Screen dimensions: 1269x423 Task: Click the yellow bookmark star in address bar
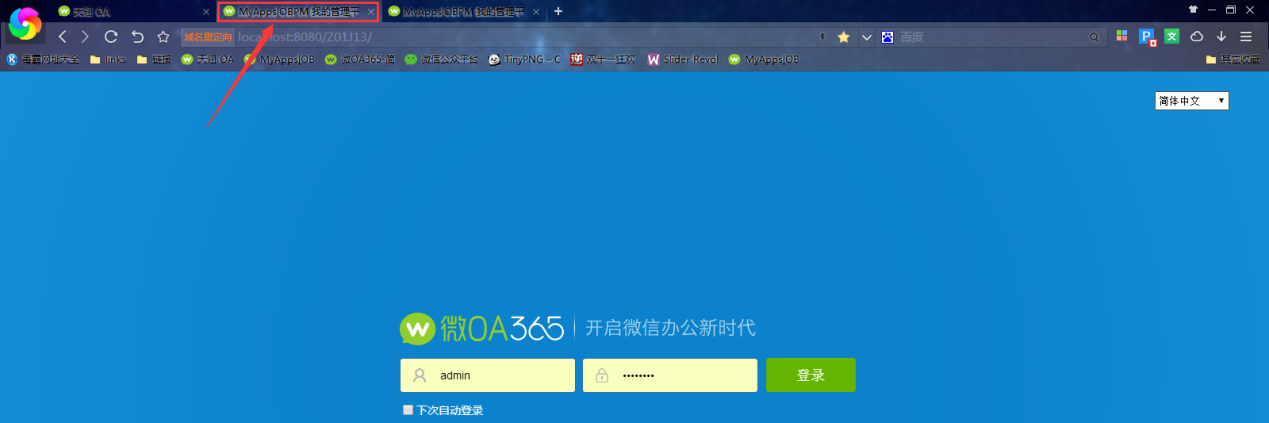(x=843, y=37)
